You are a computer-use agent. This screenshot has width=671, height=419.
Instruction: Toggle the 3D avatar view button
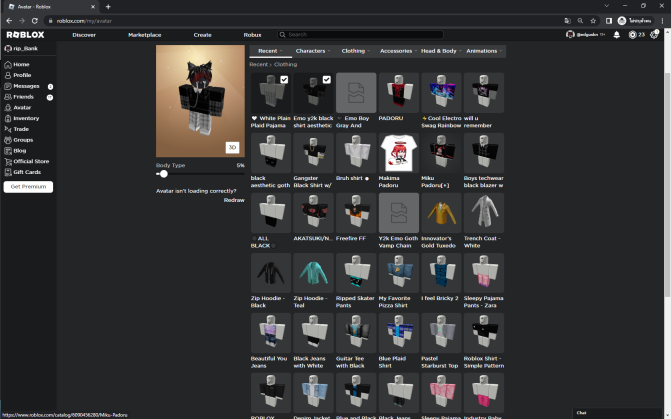pyautogui.click(x=232, y=147)
